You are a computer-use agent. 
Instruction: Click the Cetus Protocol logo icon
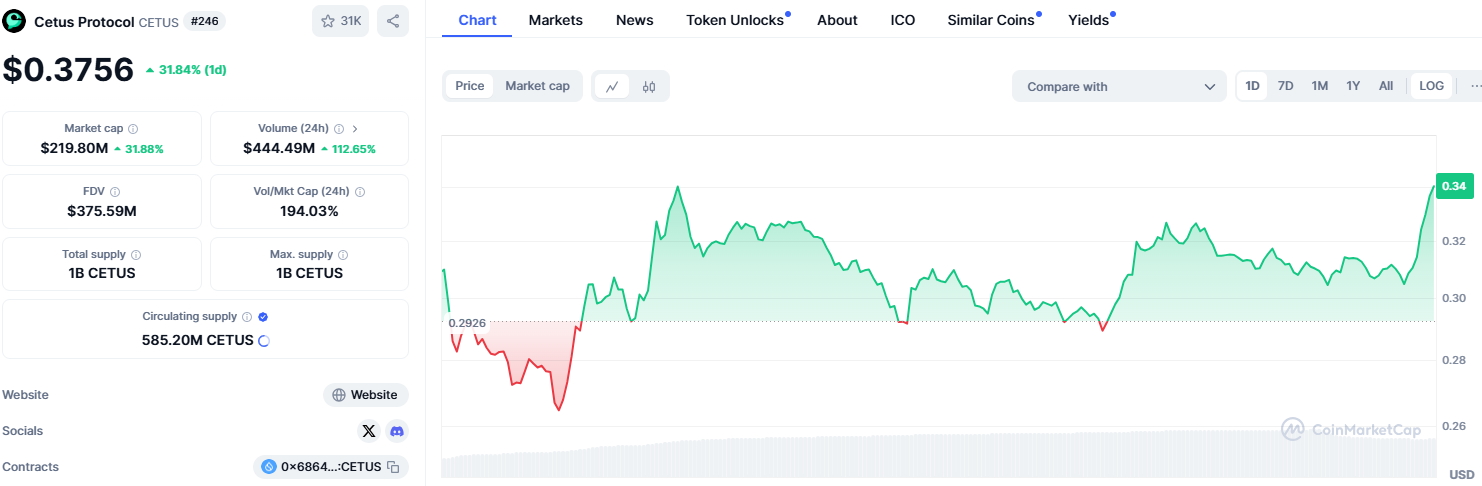tap(15, 21)
